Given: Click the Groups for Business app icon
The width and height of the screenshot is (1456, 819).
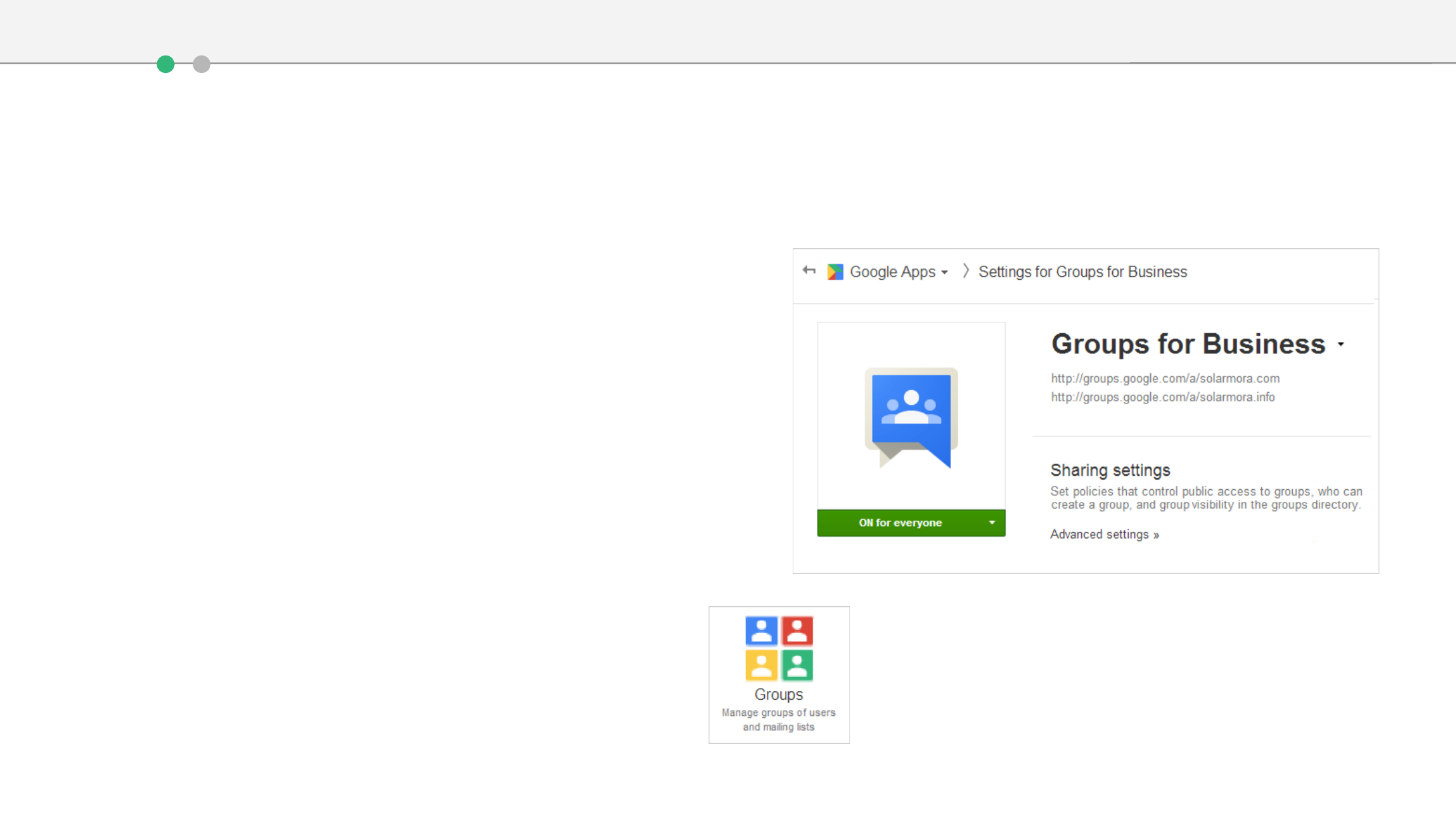Looking at the screenshot, I should point(911,418).
